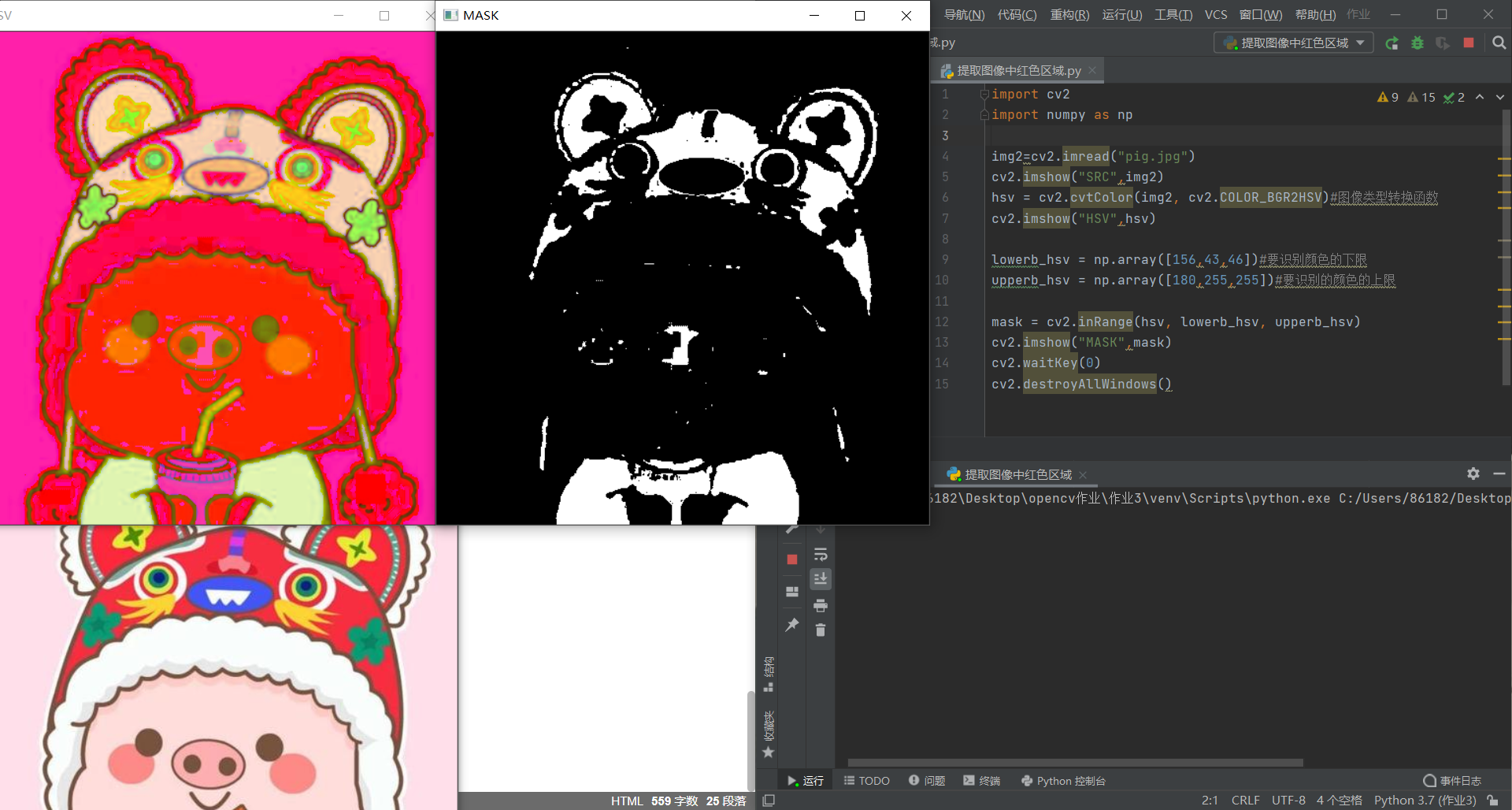
Task: Open the 事件日志 event log
Action: [1452, 780]
